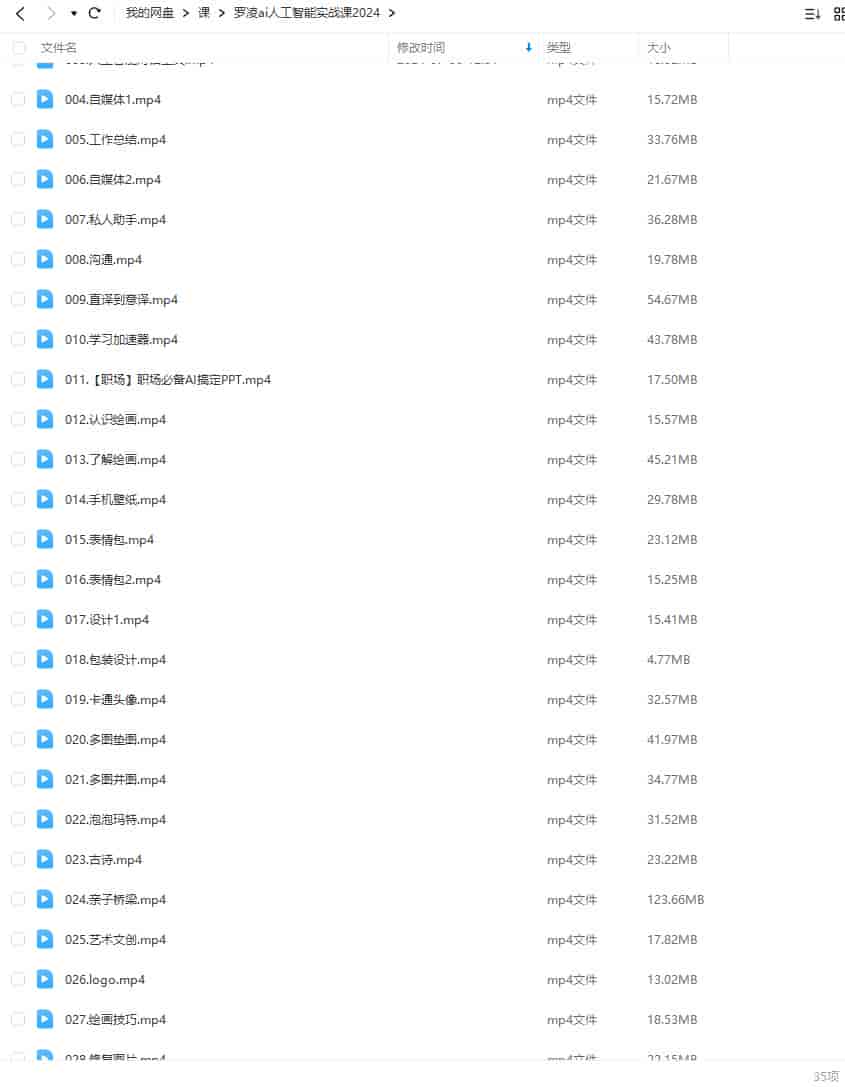Screen dimensions: 845x1087
Task: Expand the chevron after 罗凌ai人工智能实战课2024
Action: click(392, 12)
